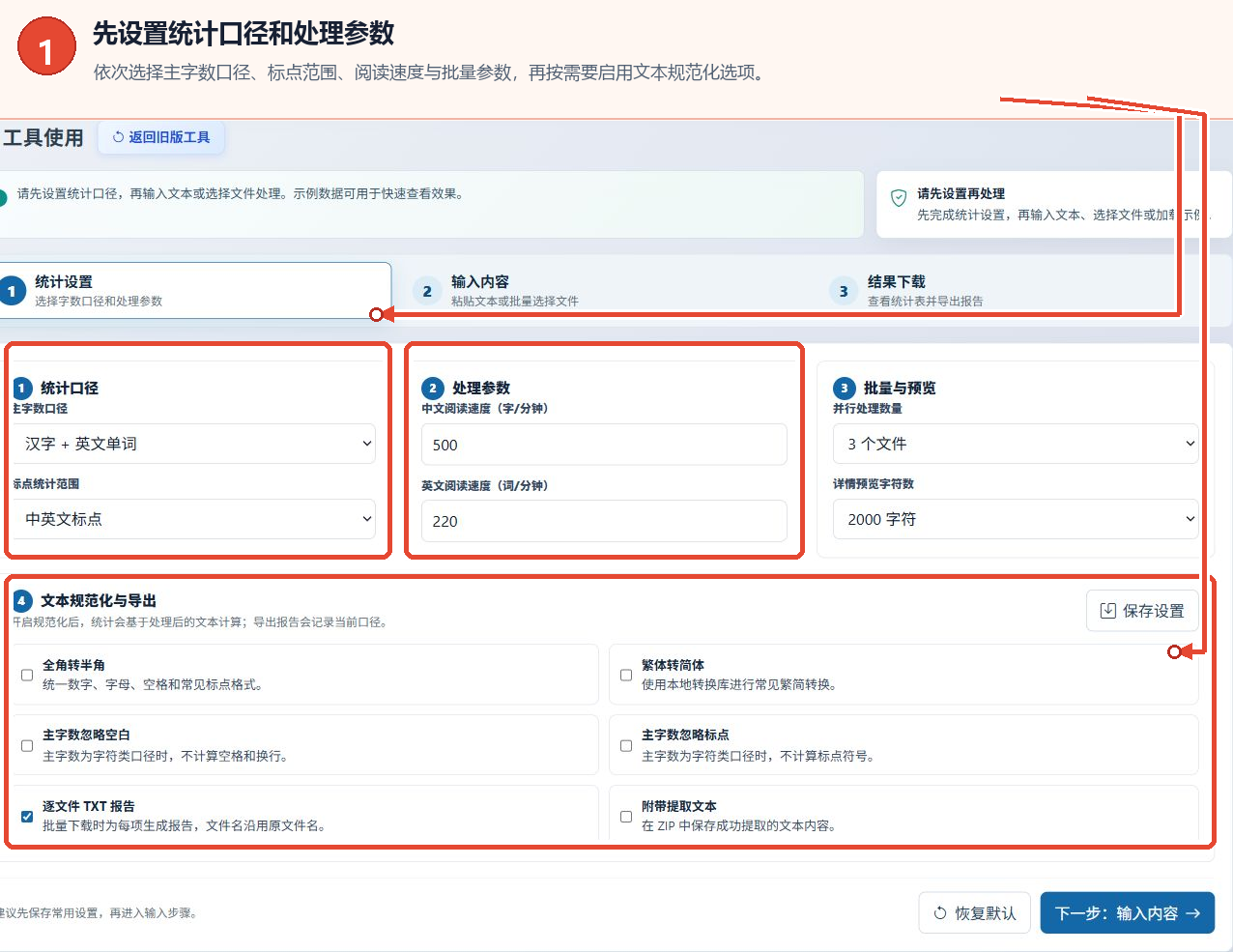The width and height of the screenshot is (1233, 952).
Task: Click the 英文阅读速度 input field
Action: [x=604, y=521]
